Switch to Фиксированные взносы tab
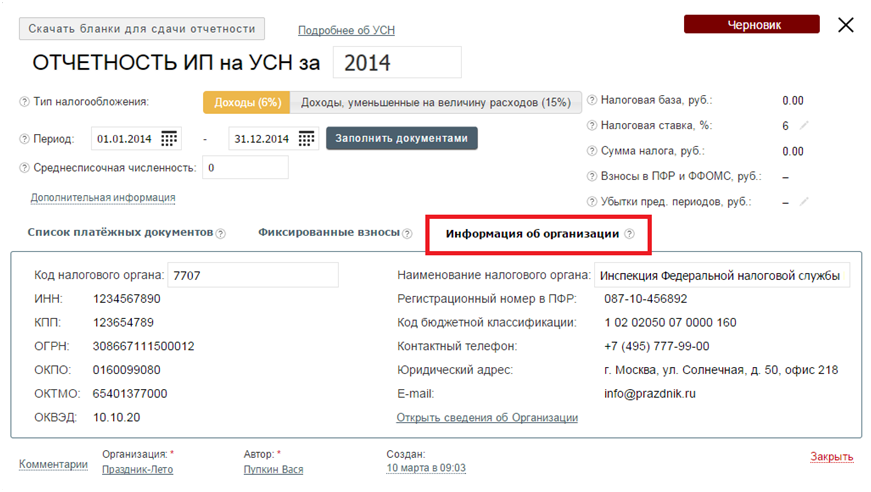Screen dimensions: 871x492 (328, 233)
